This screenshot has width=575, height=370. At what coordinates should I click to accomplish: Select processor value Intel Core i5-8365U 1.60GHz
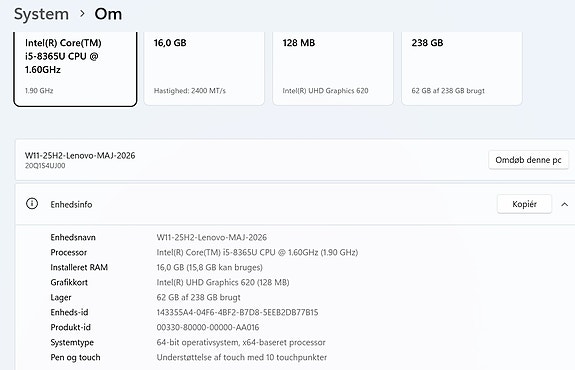(257, 253)
